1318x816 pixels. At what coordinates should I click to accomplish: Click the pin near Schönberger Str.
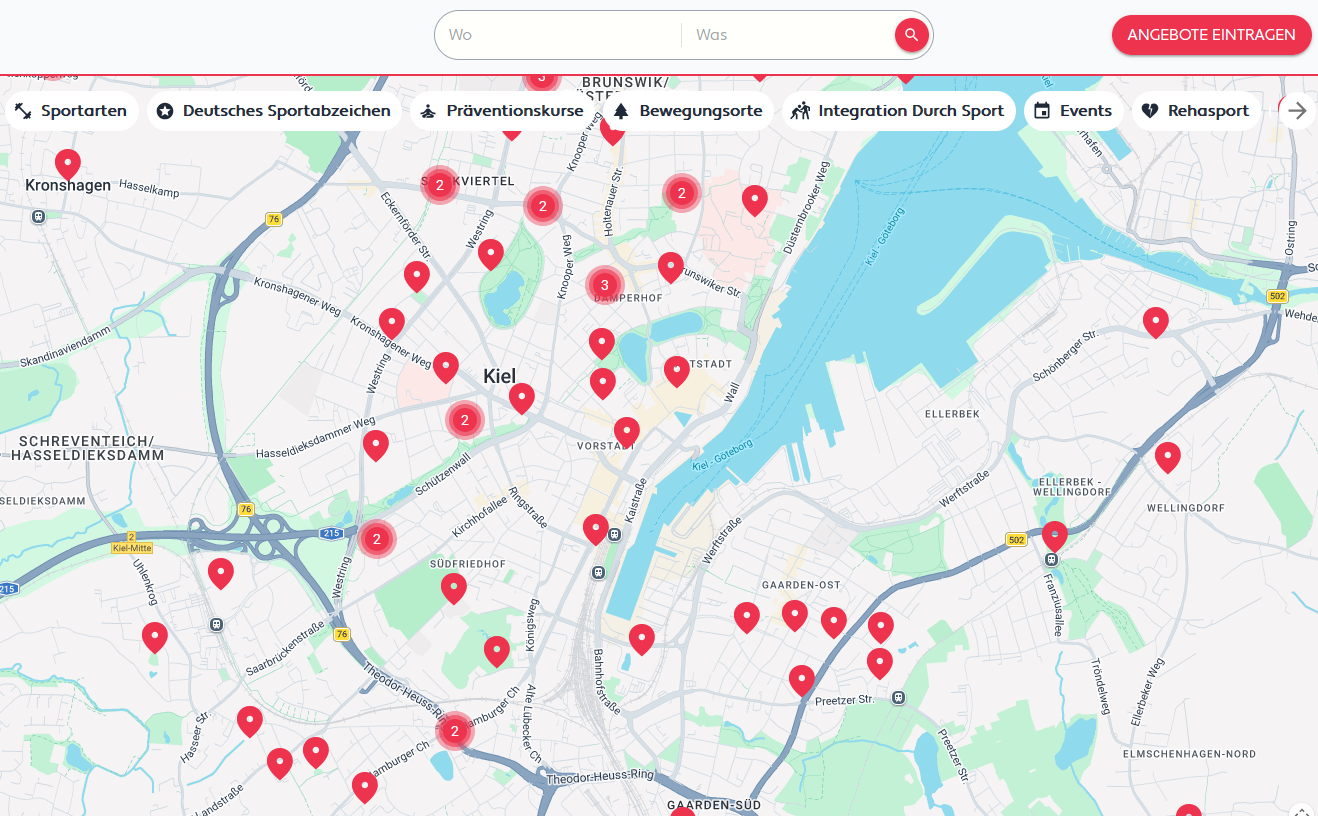coord(1156,322)
